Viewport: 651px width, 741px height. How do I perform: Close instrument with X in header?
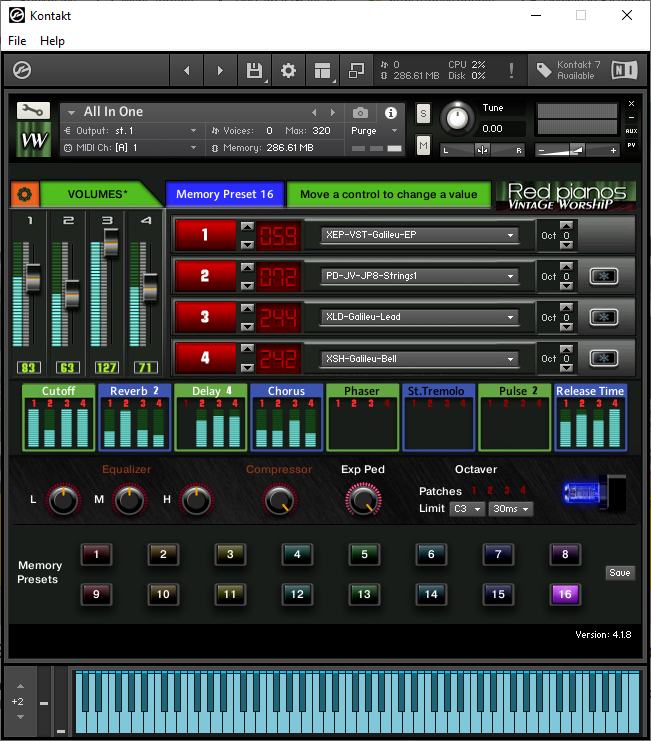pyautogui.click(x=631, y=103)
